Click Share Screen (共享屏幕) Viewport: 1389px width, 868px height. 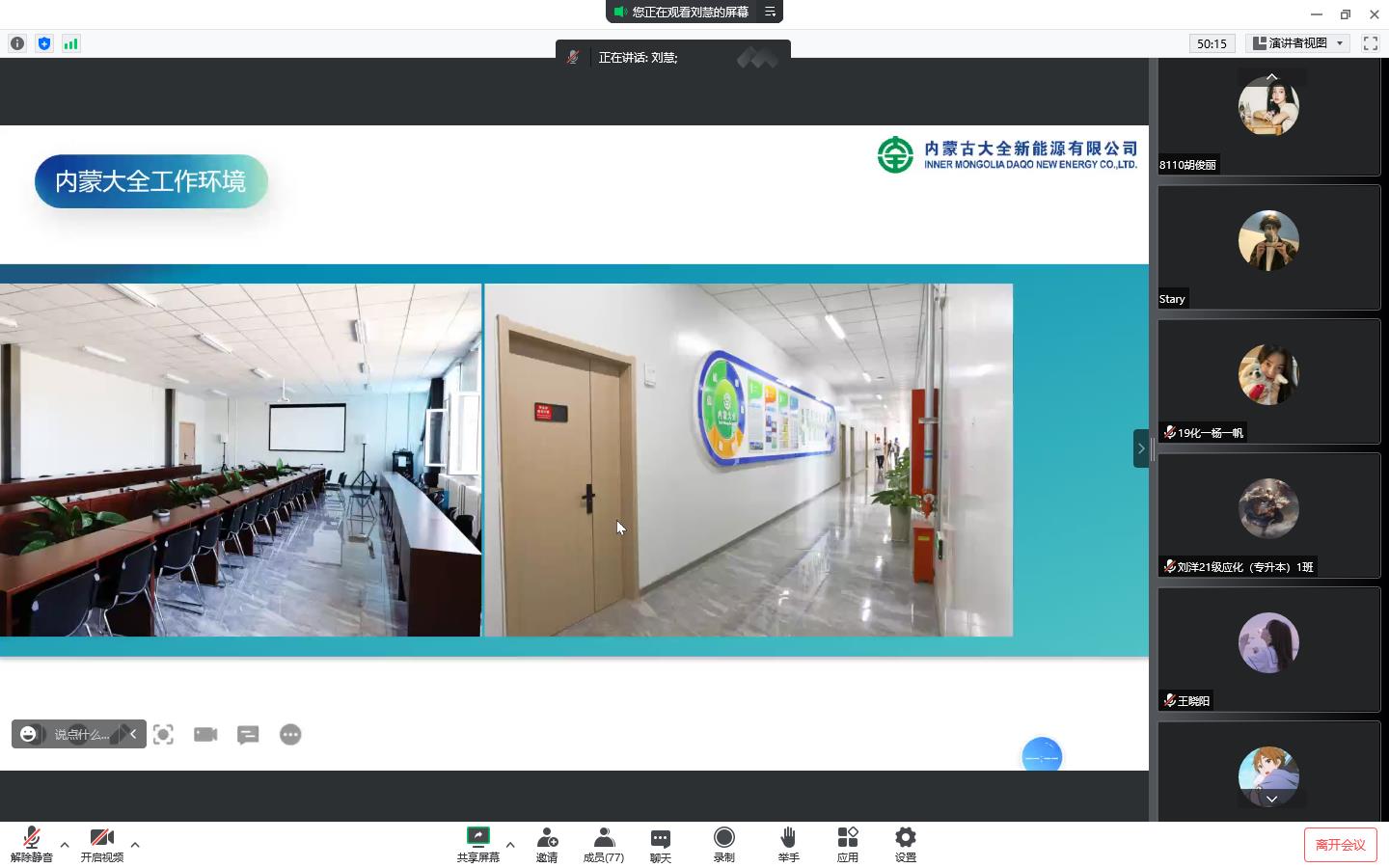coord(478,844)
